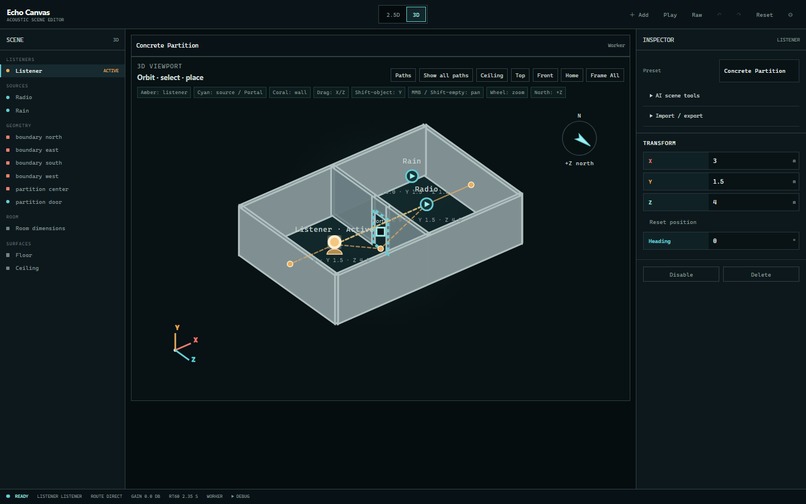
Task: Click Reset position link
Action: tap(673, 222)
